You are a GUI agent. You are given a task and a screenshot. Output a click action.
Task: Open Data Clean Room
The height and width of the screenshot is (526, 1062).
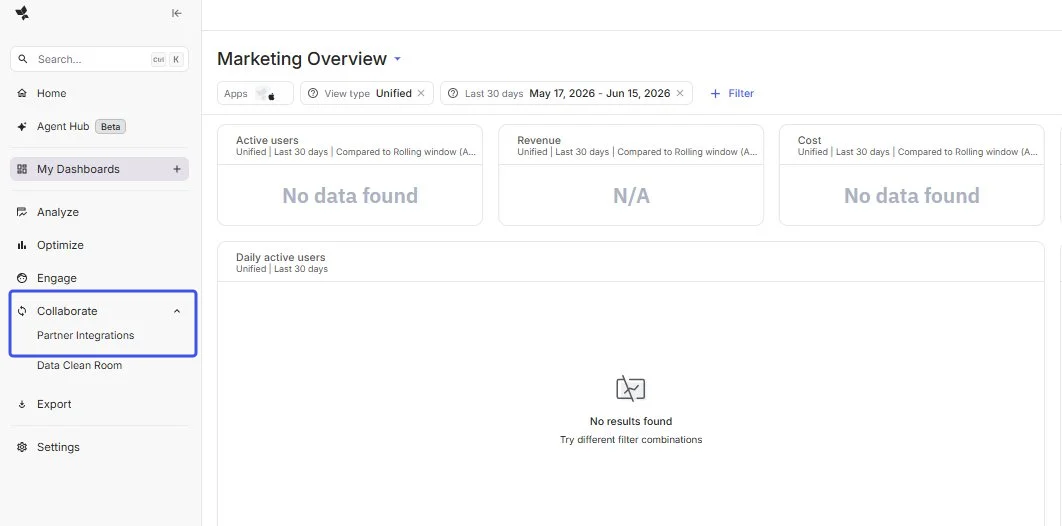point(79,366)
